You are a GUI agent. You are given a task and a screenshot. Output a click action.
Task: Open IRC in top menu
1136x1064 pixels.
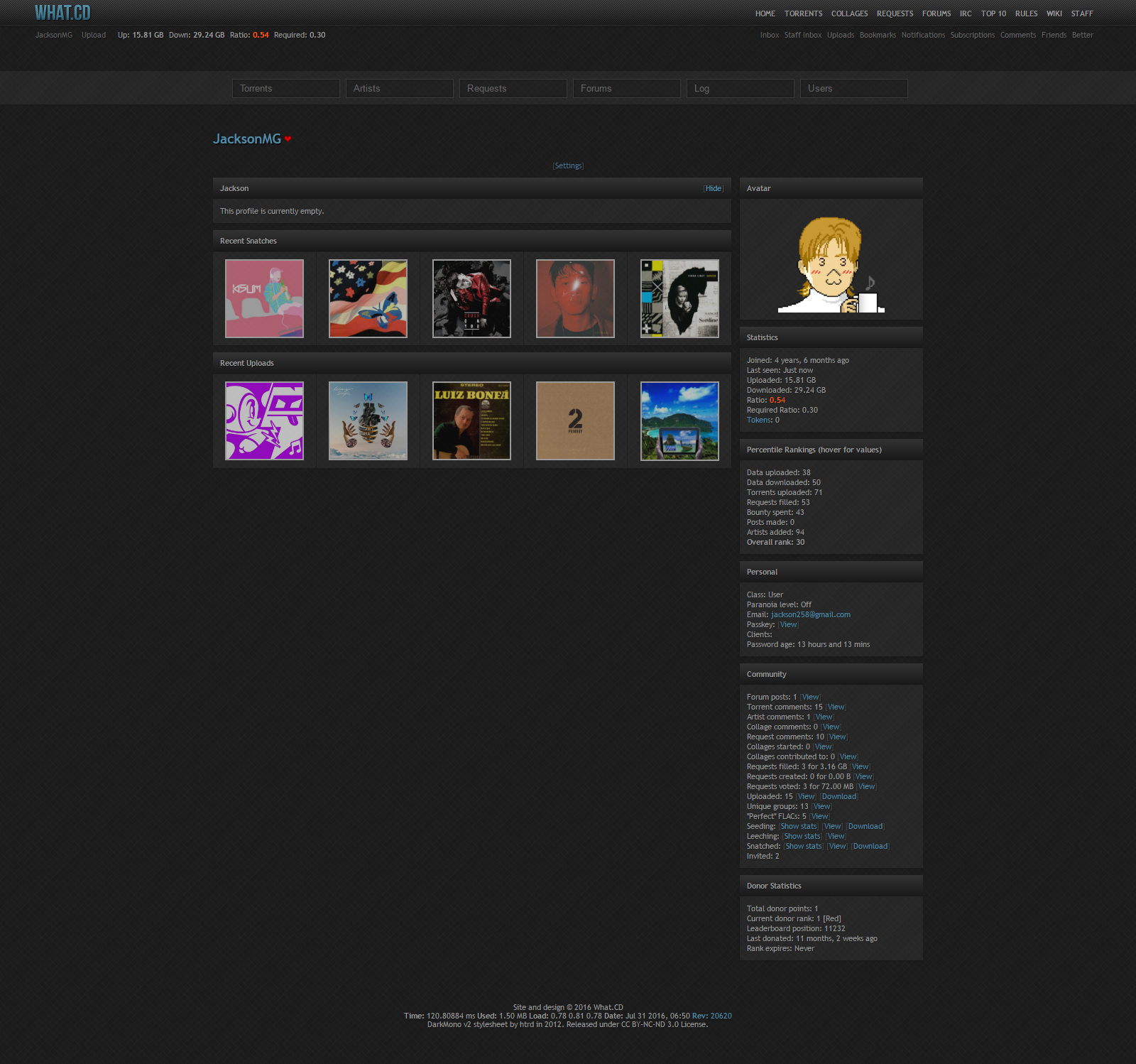click(966, 13)
